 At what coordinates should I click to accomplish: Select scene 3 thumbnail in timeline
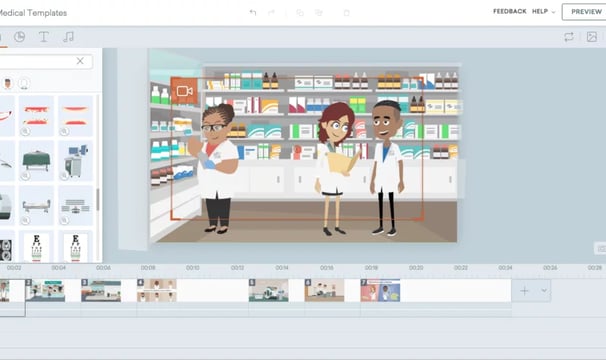pos(101,290)
